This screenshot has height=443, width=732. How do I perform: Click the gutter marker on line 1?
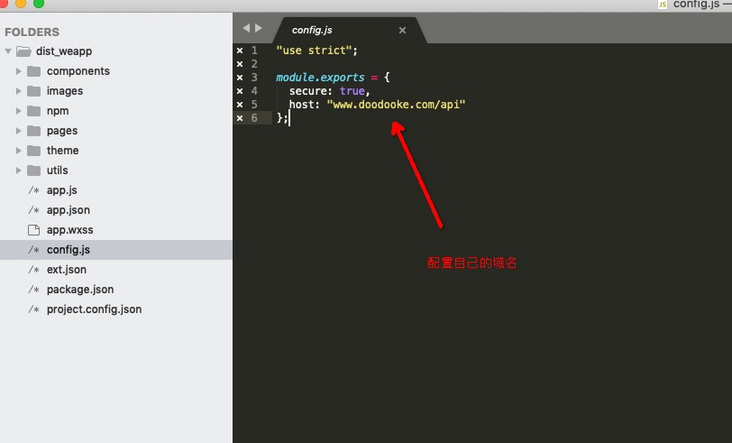239,50
